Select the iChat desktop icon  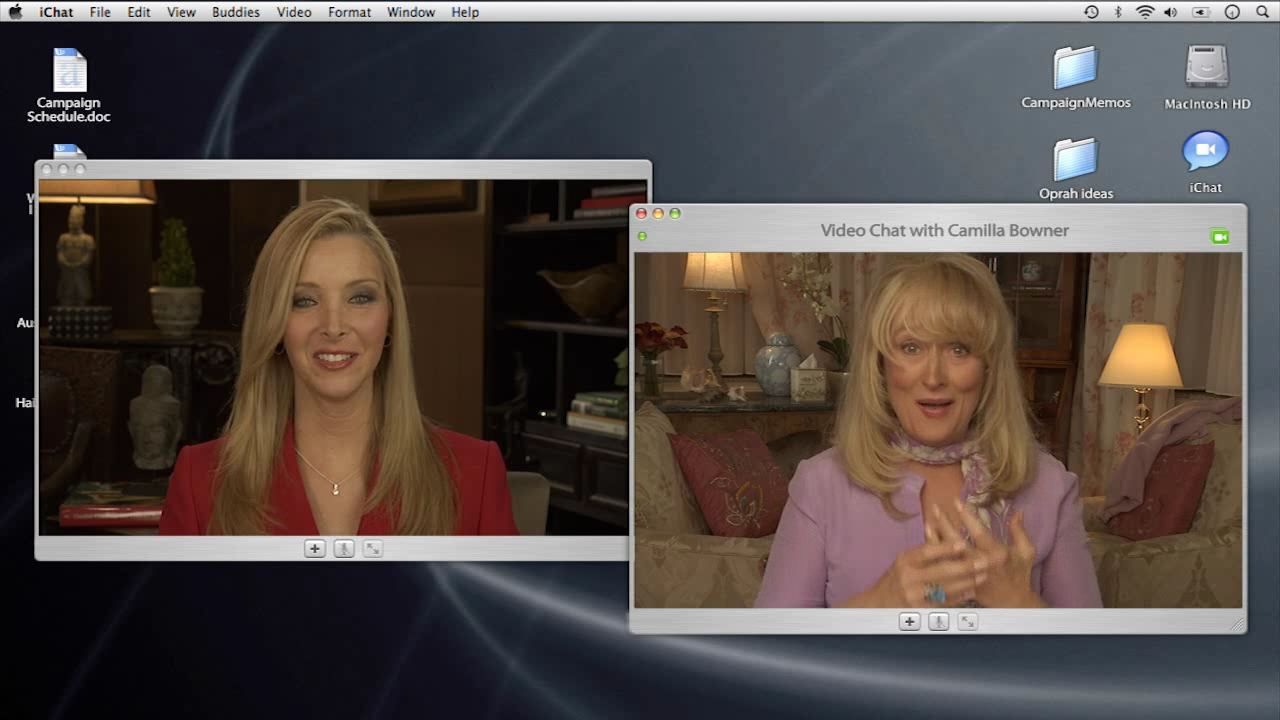pyautogui.click(x=1206, y=162)
